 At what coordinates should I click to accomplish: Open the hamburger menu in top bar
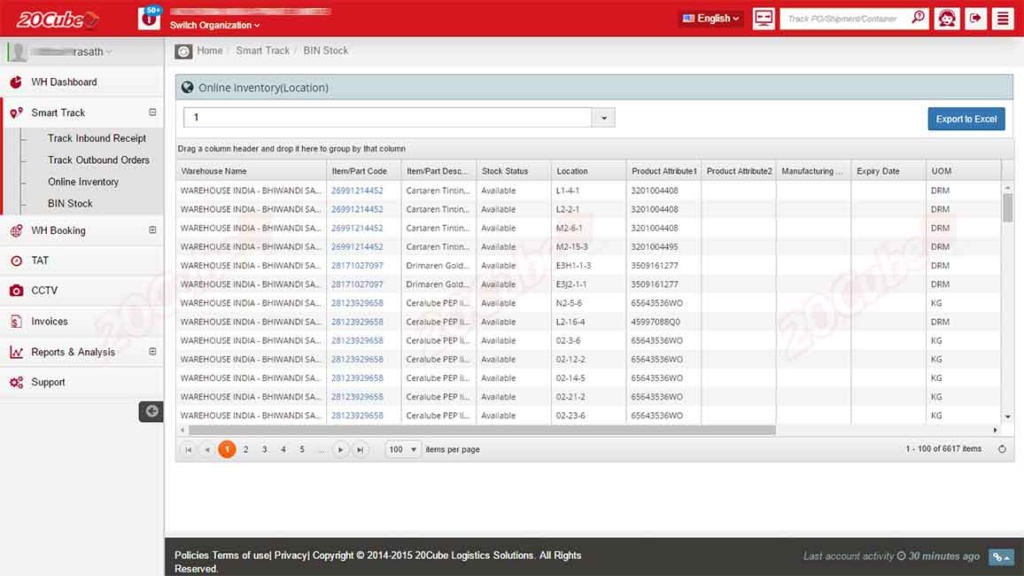1002,19
